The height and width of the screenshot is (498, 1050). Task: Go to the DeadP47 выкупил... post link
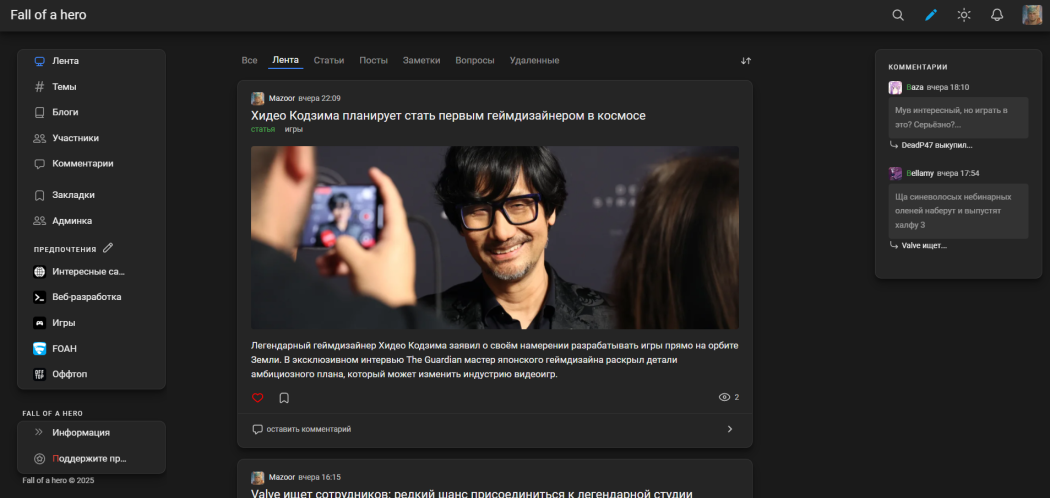(937, 145)
